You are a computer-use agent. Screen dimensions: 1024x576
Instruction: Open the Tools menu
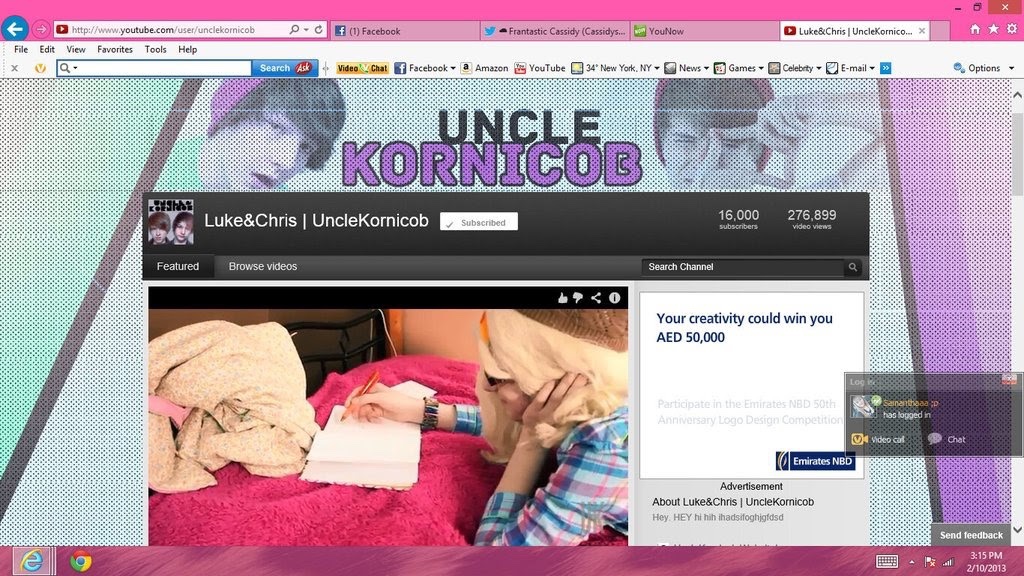coord(155,50)
